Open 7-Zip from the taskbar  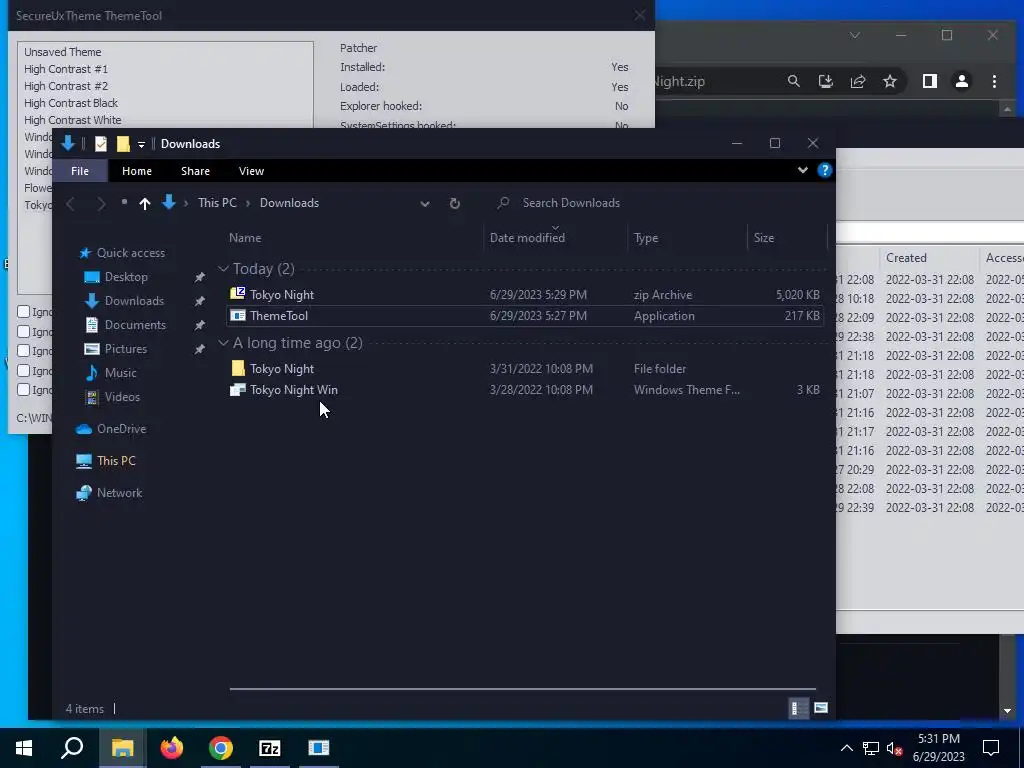coord(270,748)
